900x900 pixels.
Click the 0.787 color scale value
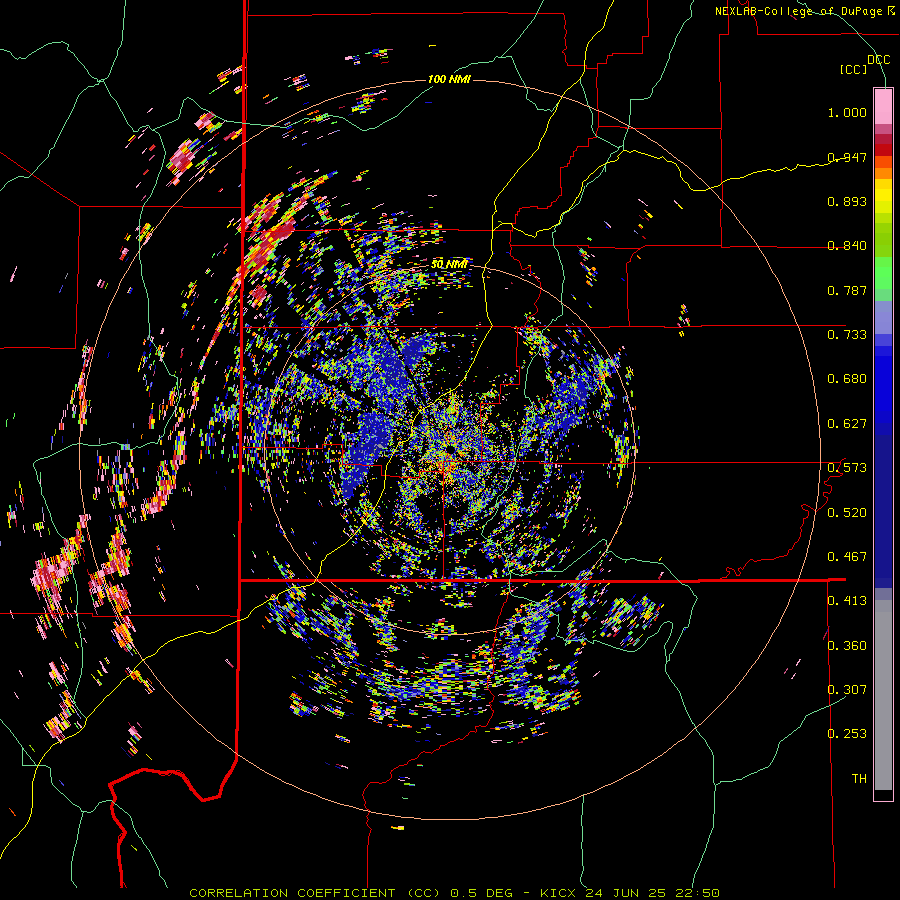point(847,290)
